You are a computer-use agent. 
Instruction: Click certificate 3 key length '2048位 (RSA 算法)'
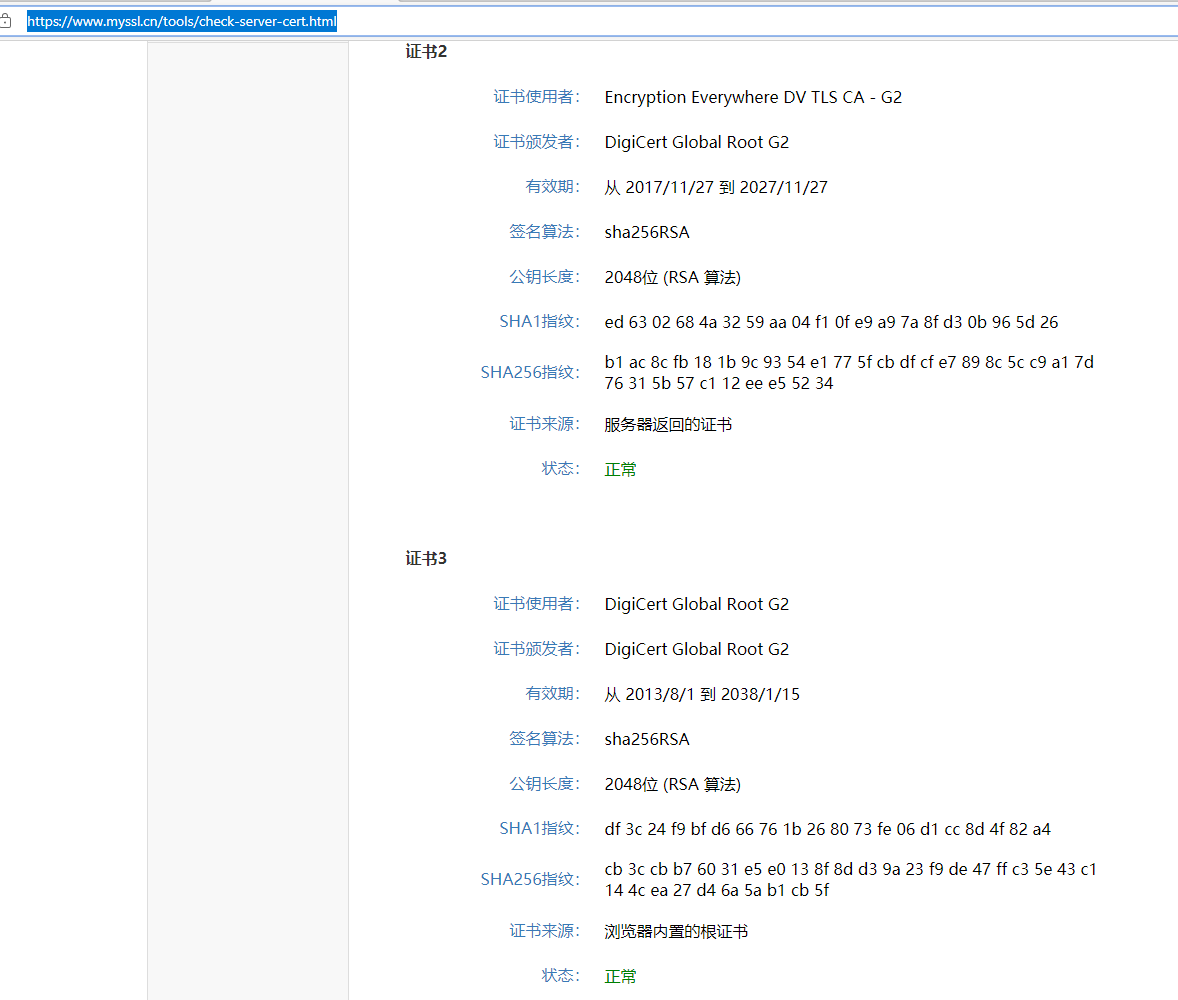tap(672, 784)
